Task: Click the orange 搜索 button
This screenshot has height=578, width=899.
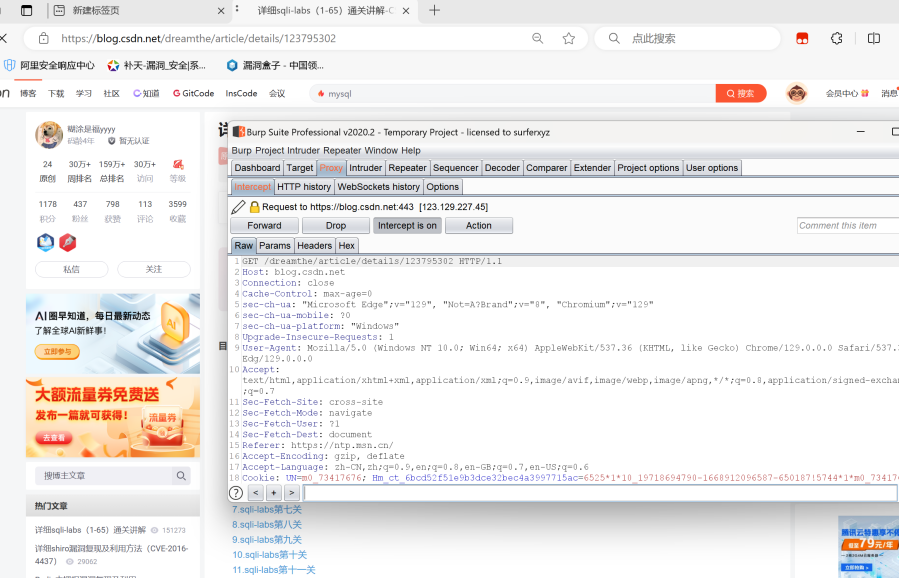Action: [x=741, y=93]
